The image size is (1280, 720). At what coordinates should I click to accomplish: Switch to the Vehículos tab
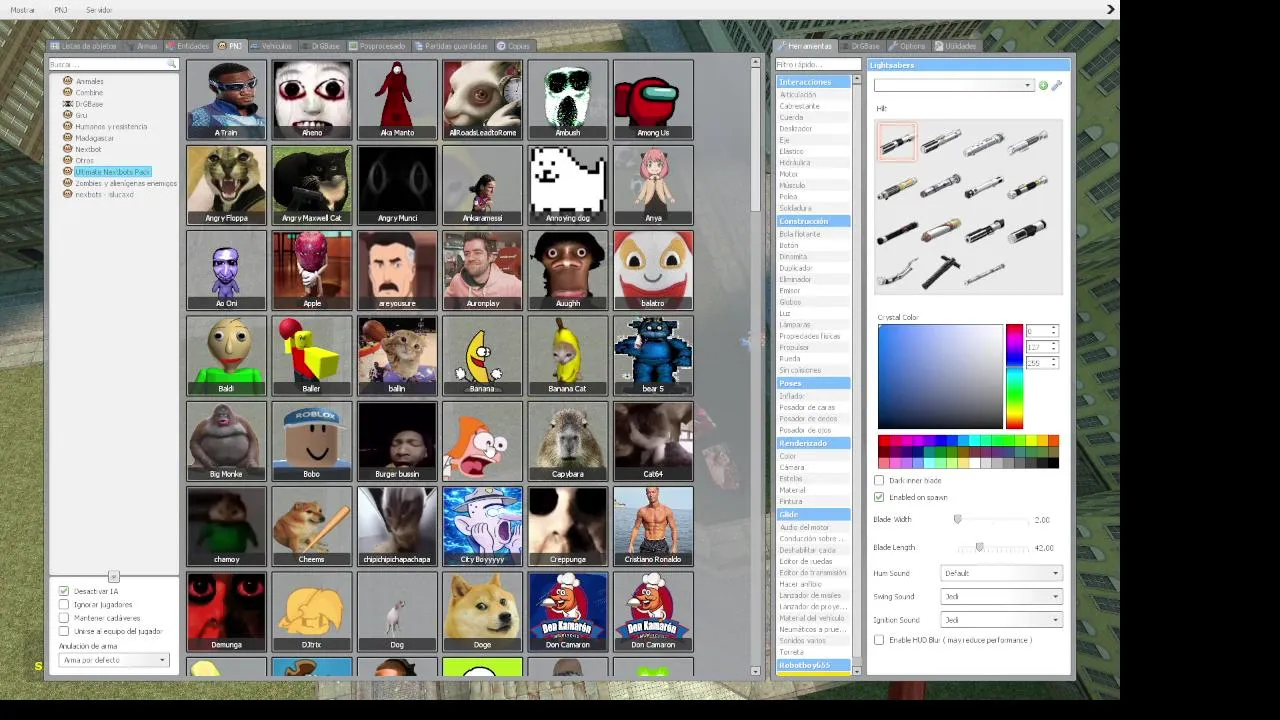click(270, 46)
